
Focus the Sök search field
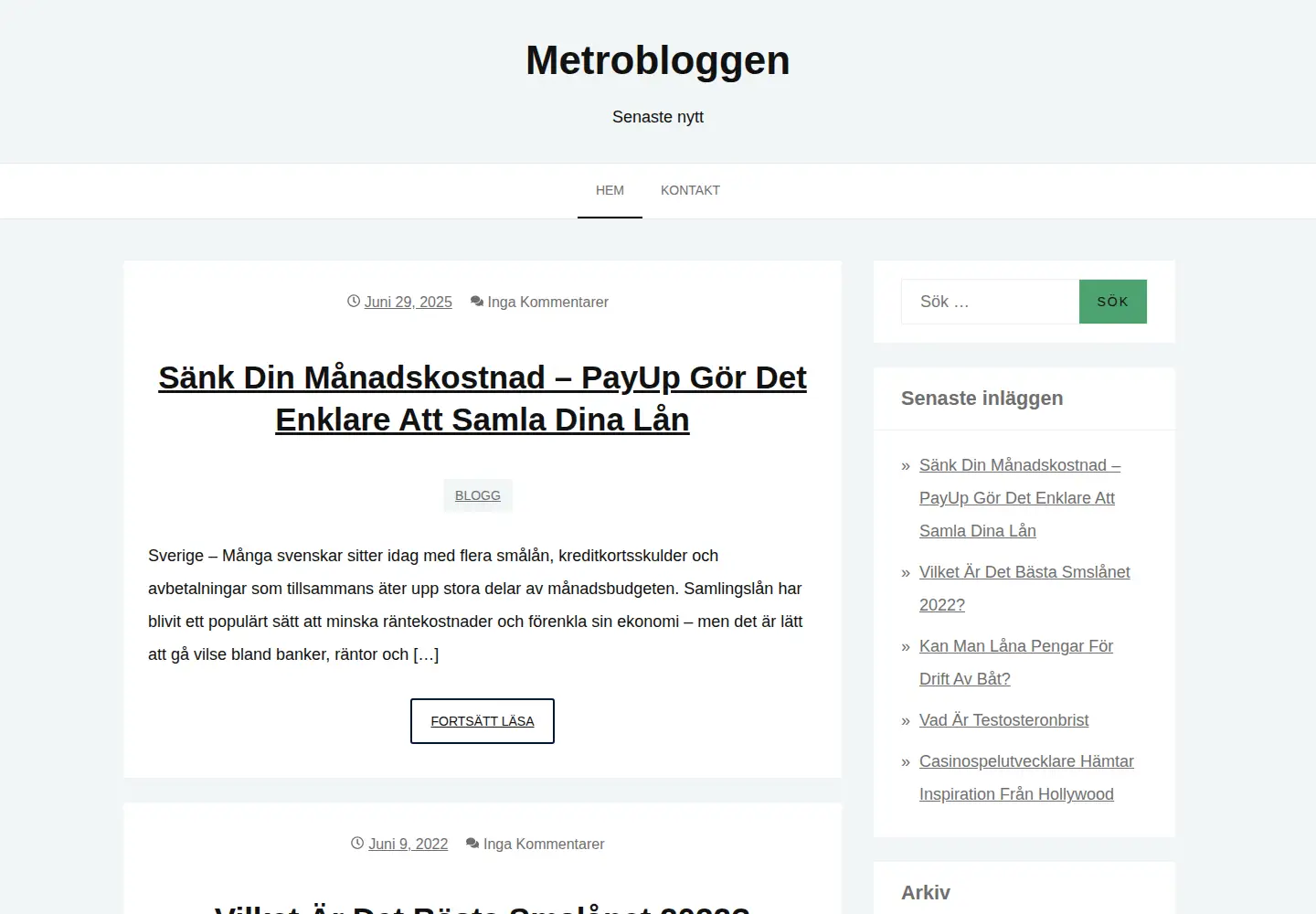[990, 302]
